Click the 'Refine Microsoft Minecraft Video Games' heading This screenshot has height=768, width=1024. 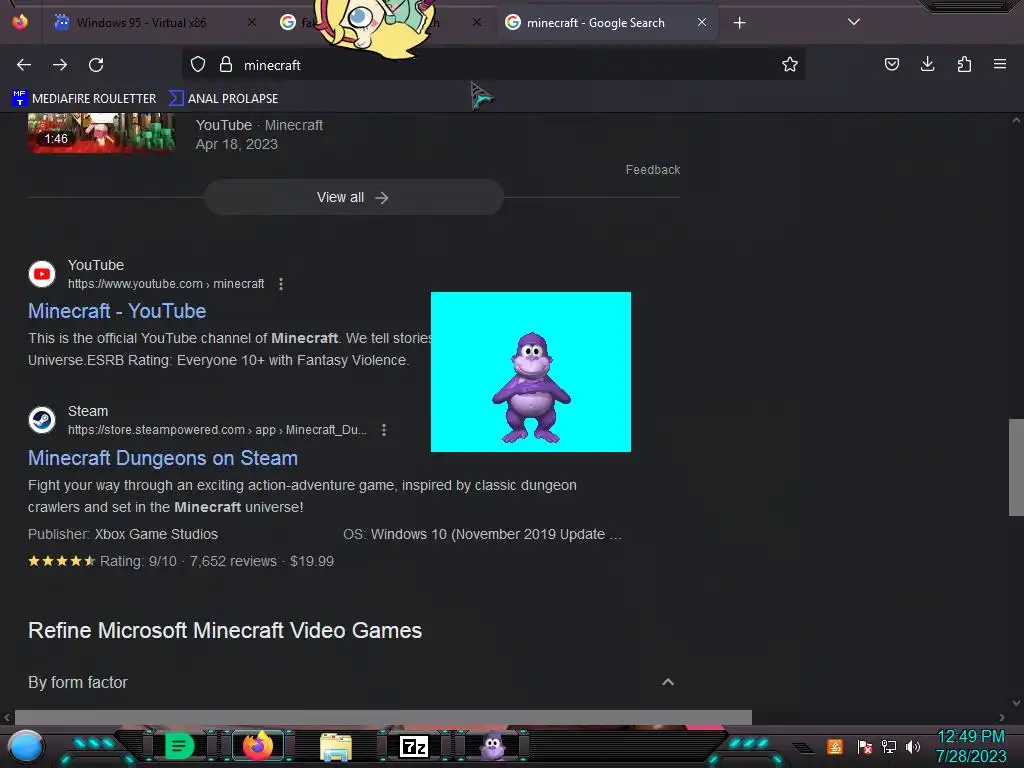pyautogui.click(x=225, y=630)
